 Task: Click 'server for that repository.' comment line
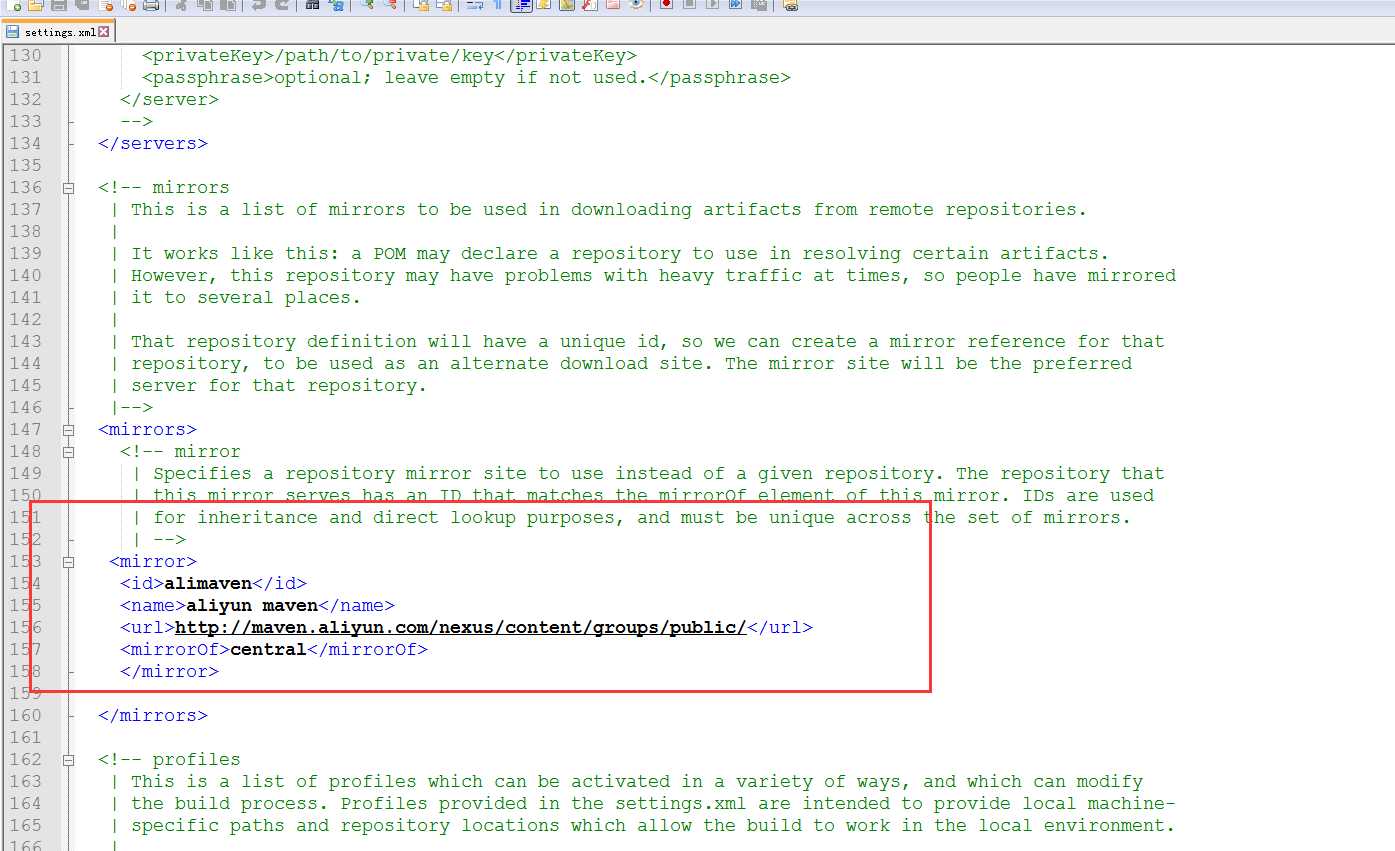[268, 385]
